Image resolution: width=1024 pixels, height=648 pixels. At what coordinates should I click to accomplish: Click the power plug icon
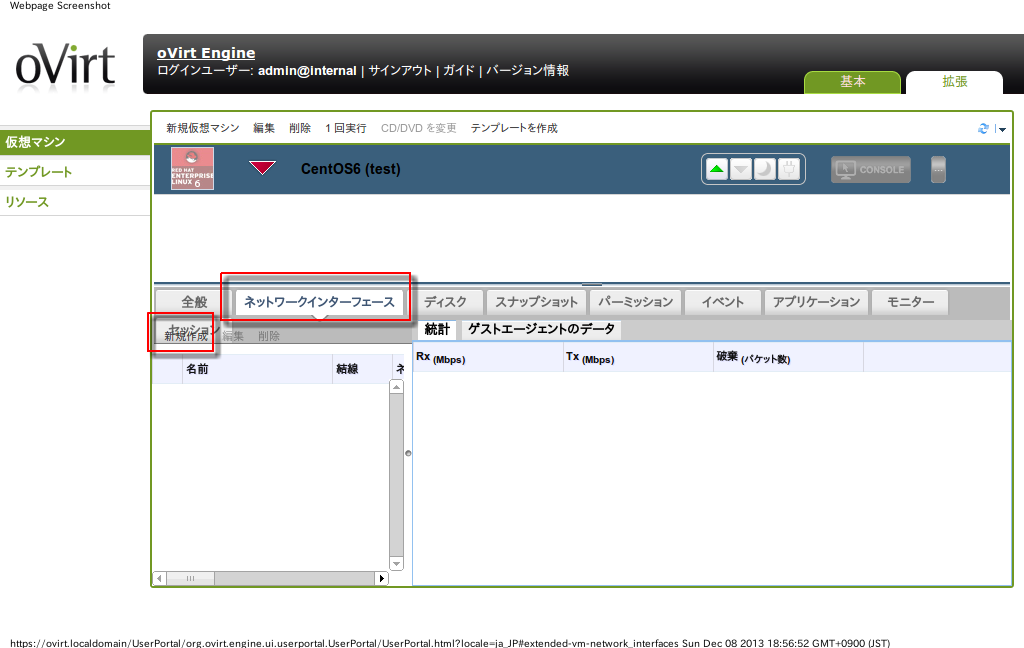point(788,169)
